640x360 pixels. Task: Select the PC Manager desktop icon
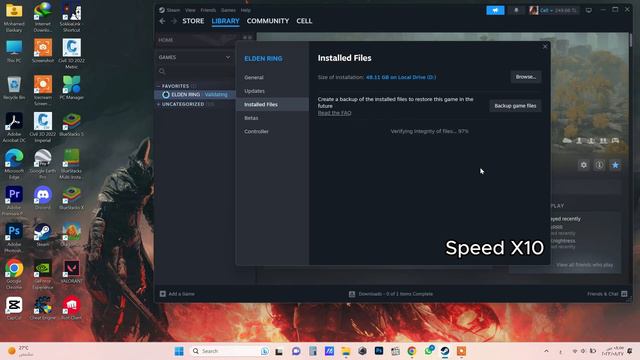pos(71,88)
